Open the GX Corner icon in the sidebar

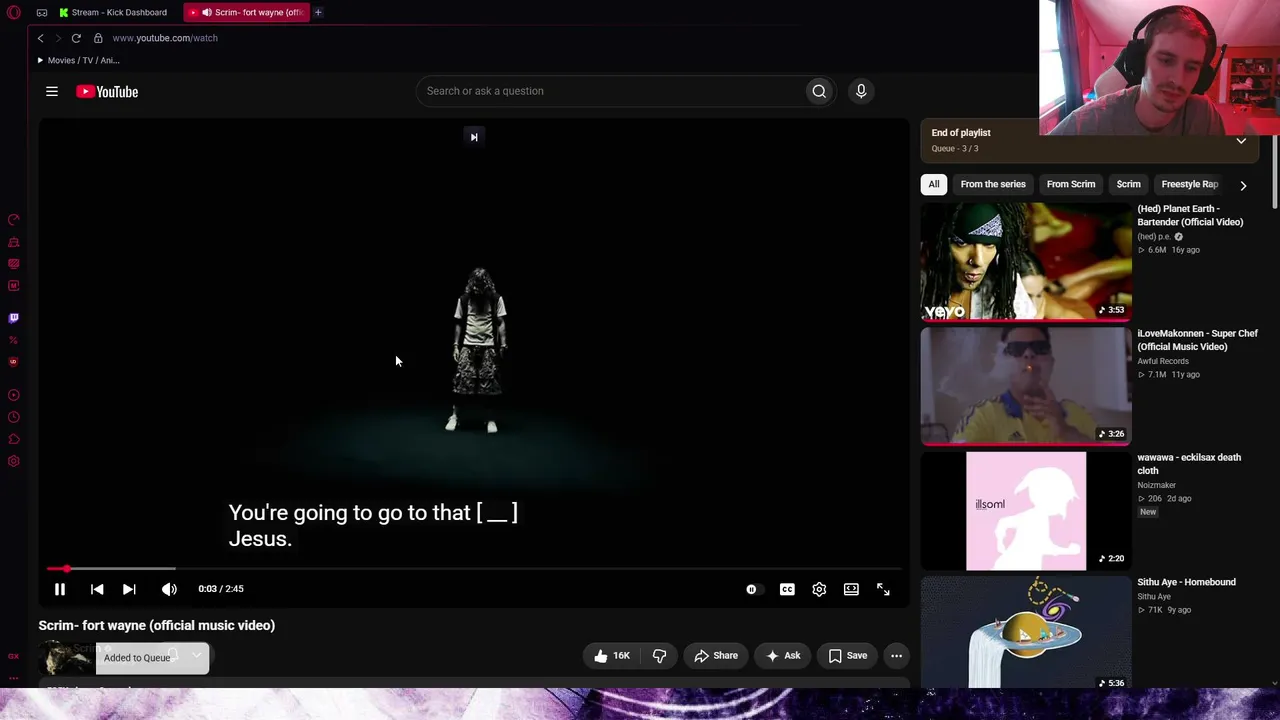point(14,656)
